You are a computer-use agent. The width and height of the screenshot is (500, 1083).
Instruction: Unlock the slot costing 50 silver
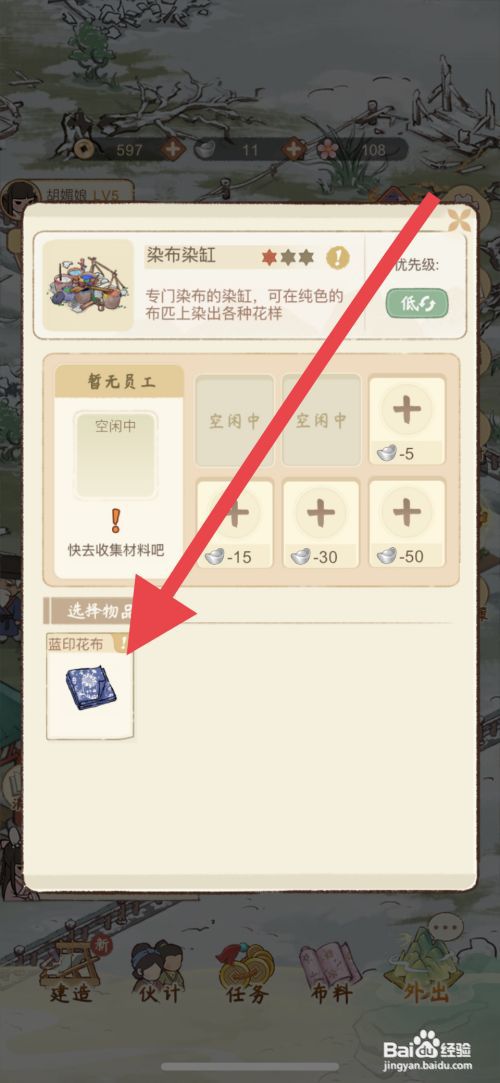[x=407, y=524]
